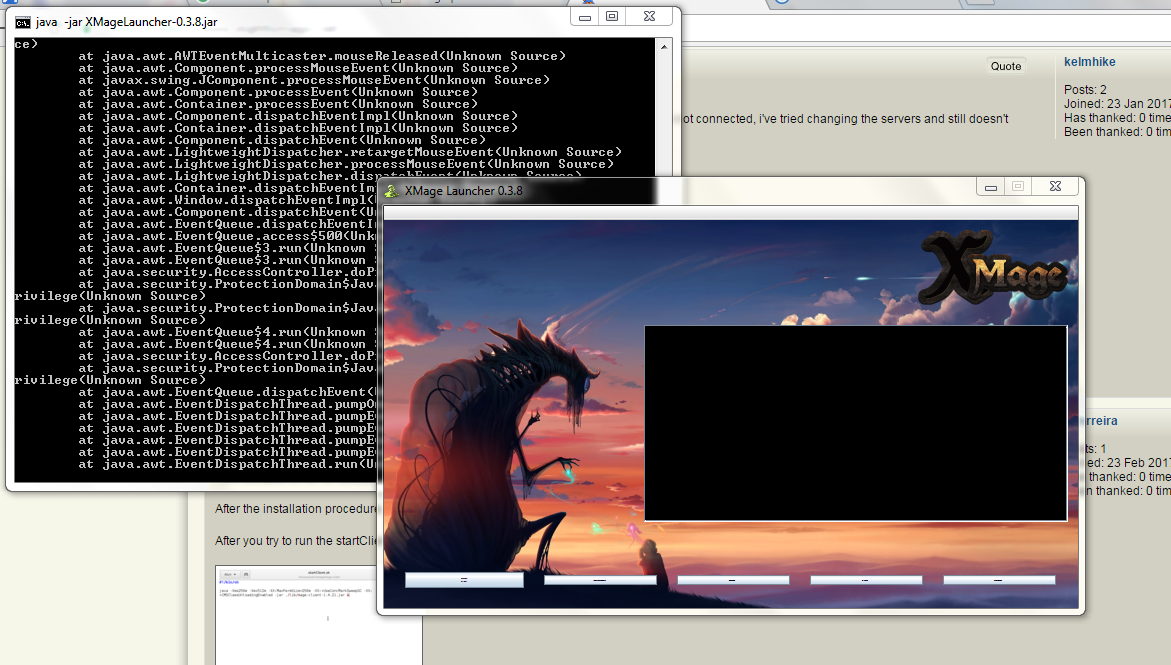Close the XMage Launcher window
The height and width of the screenshot is (665, 1171).
(x=1055, y=187)
